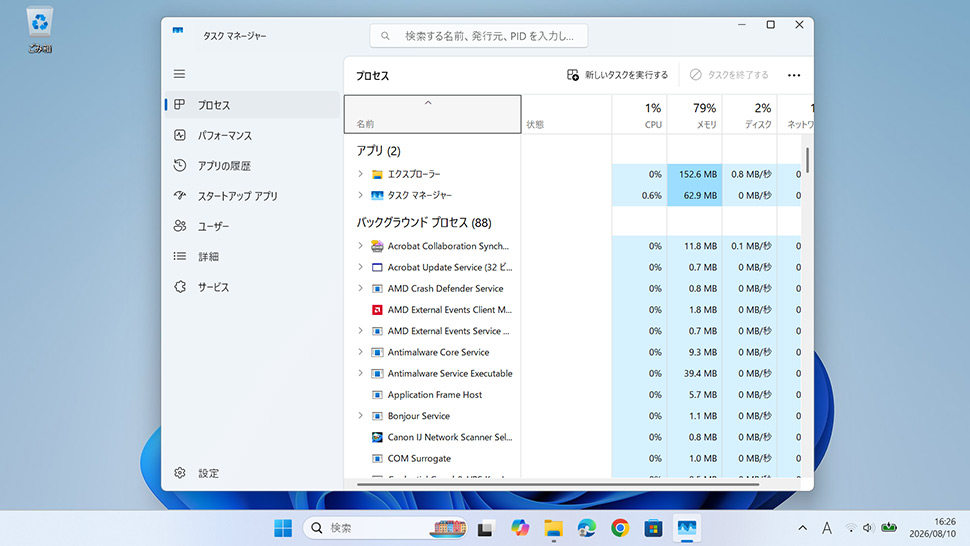Switch to パフォーマンス page

pyautogui.click(x=252, y=135)
